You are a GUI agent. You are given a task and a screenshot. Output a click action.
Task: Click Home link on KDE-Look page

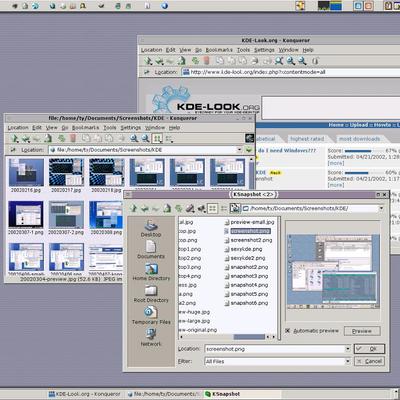point(336,125)
